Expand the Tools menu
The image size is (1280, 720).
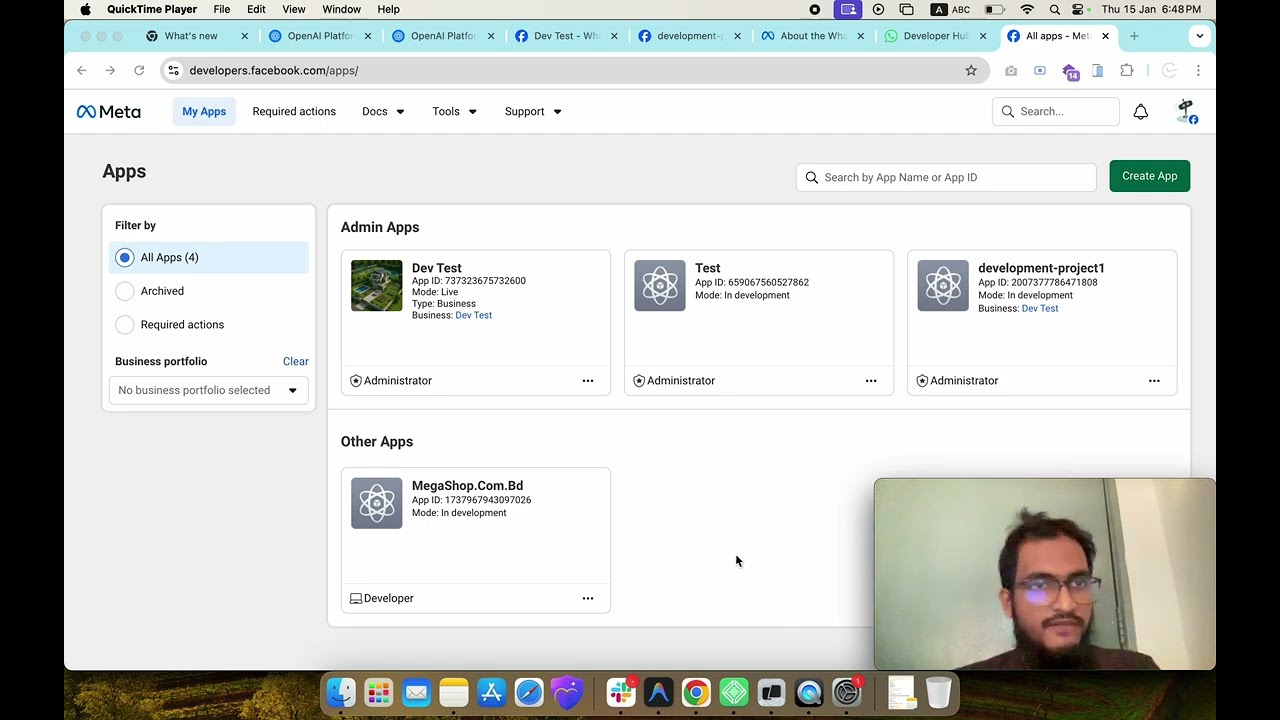coord(454,112)
